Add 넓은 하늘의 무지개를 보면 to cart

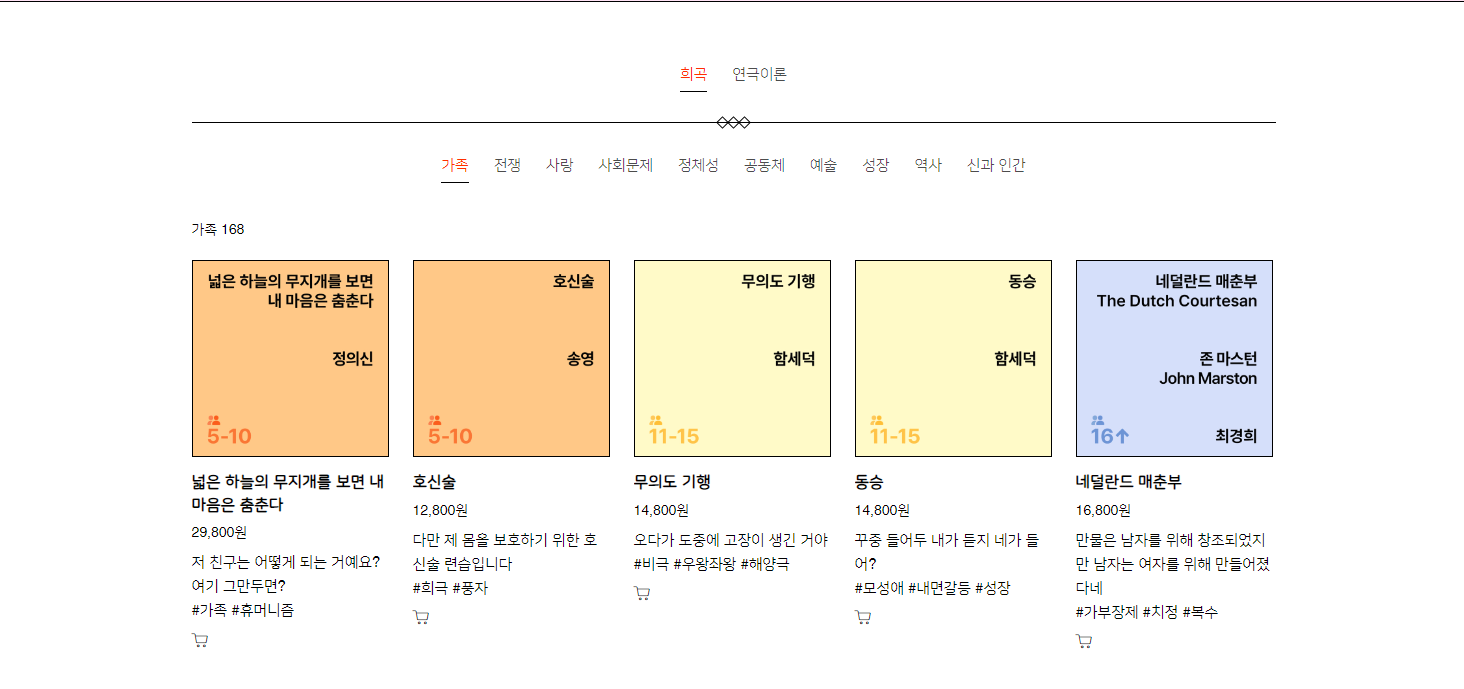point(200,641)
